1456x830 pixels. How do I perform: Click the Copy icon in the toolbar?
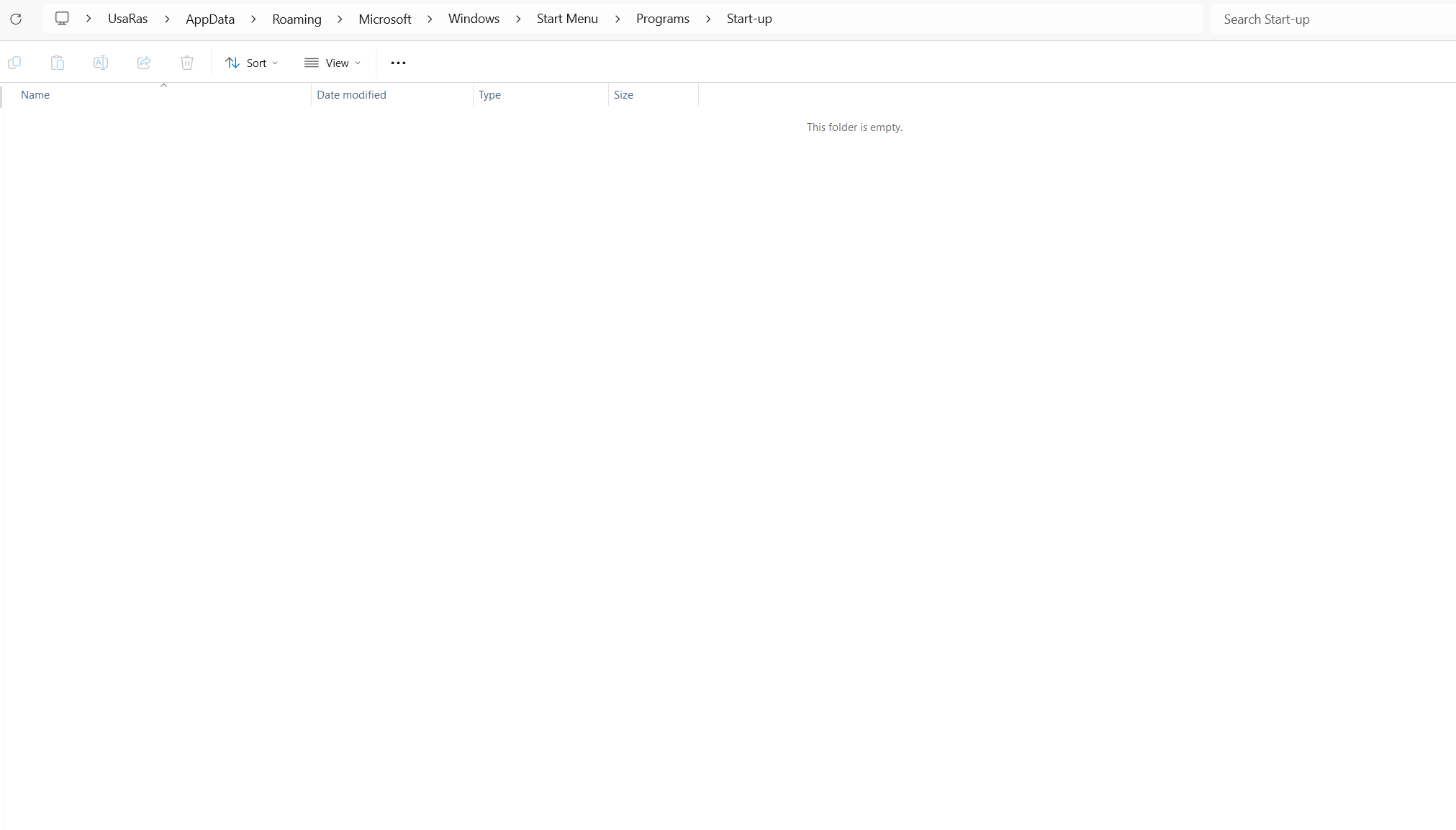point(14,63)
